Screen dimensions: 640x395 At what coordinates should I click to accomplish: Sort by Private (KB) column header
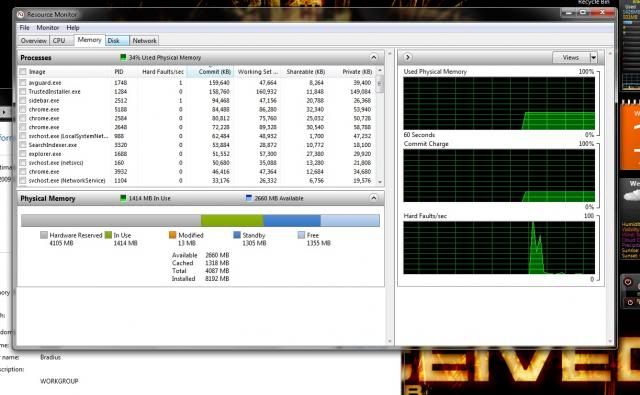pyautogui.click(x=357, y=71)
